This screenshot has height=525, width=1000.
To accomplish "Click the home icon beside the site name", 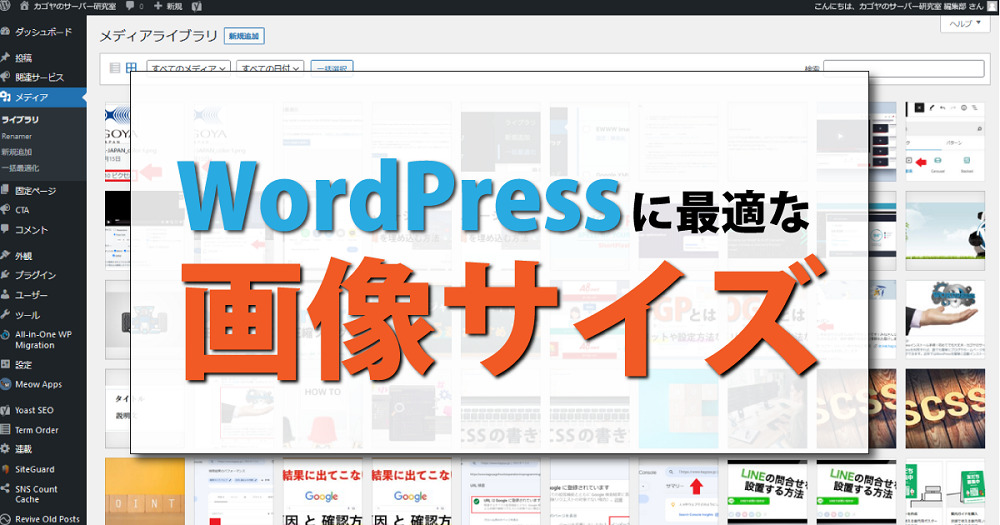I will pyautogui.click(x=24, y=6).
